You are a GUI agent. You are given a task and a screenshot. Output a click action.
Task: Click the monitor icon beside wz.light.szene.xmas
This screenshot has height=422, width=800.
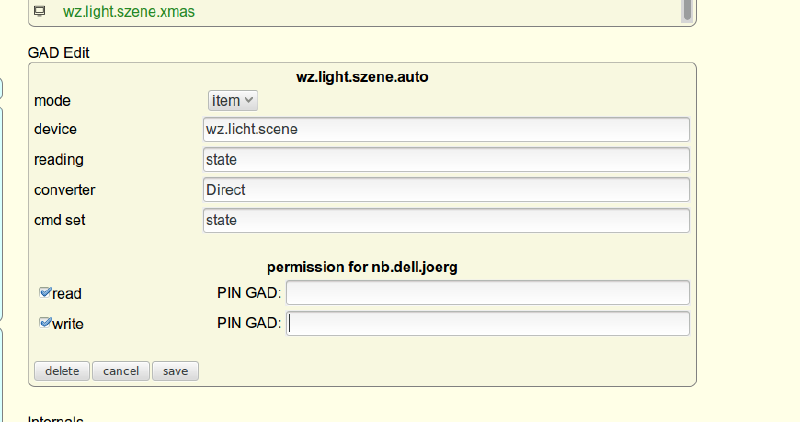point(39,11)
